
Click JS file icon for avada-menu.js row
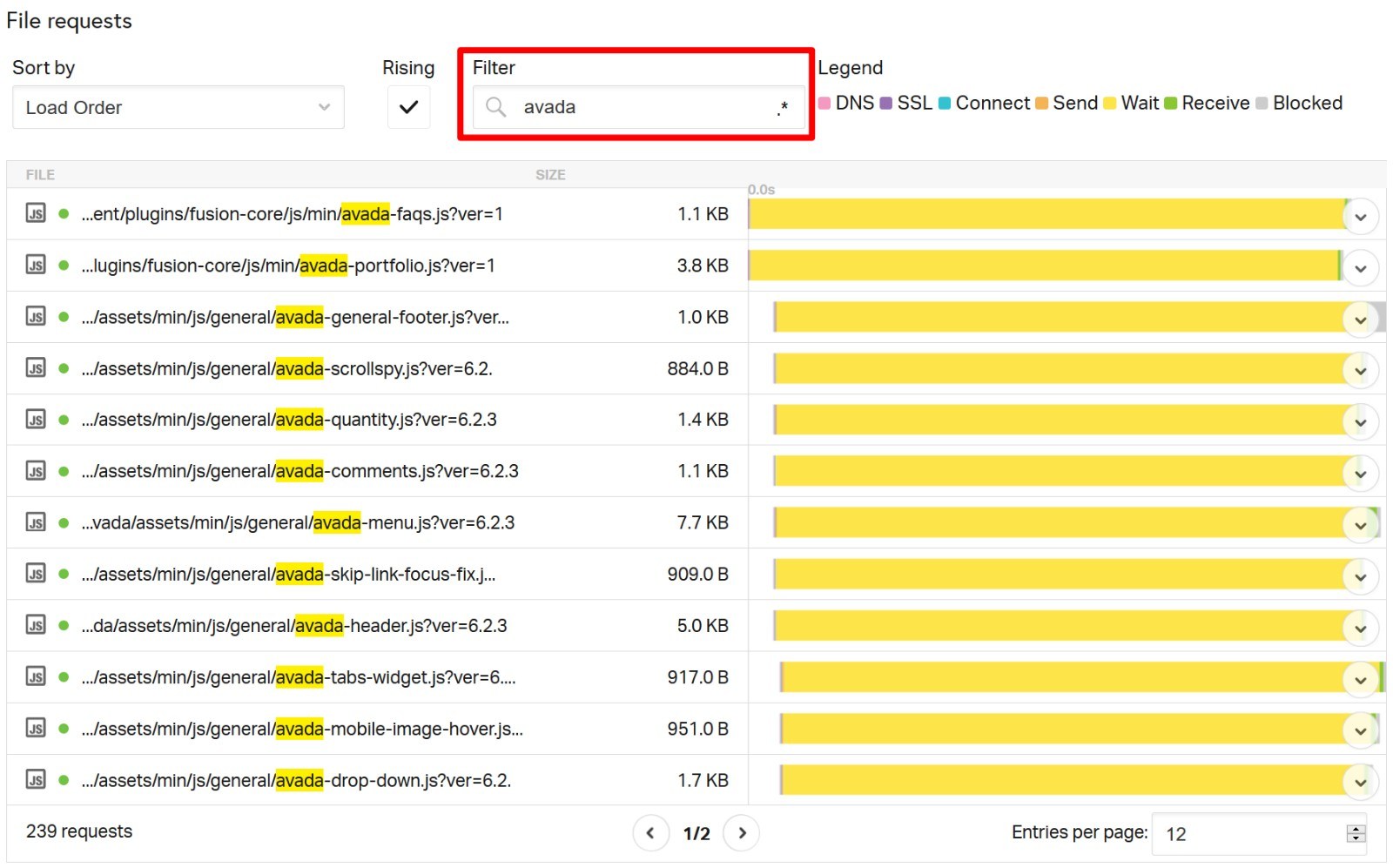tap(36, 522)
